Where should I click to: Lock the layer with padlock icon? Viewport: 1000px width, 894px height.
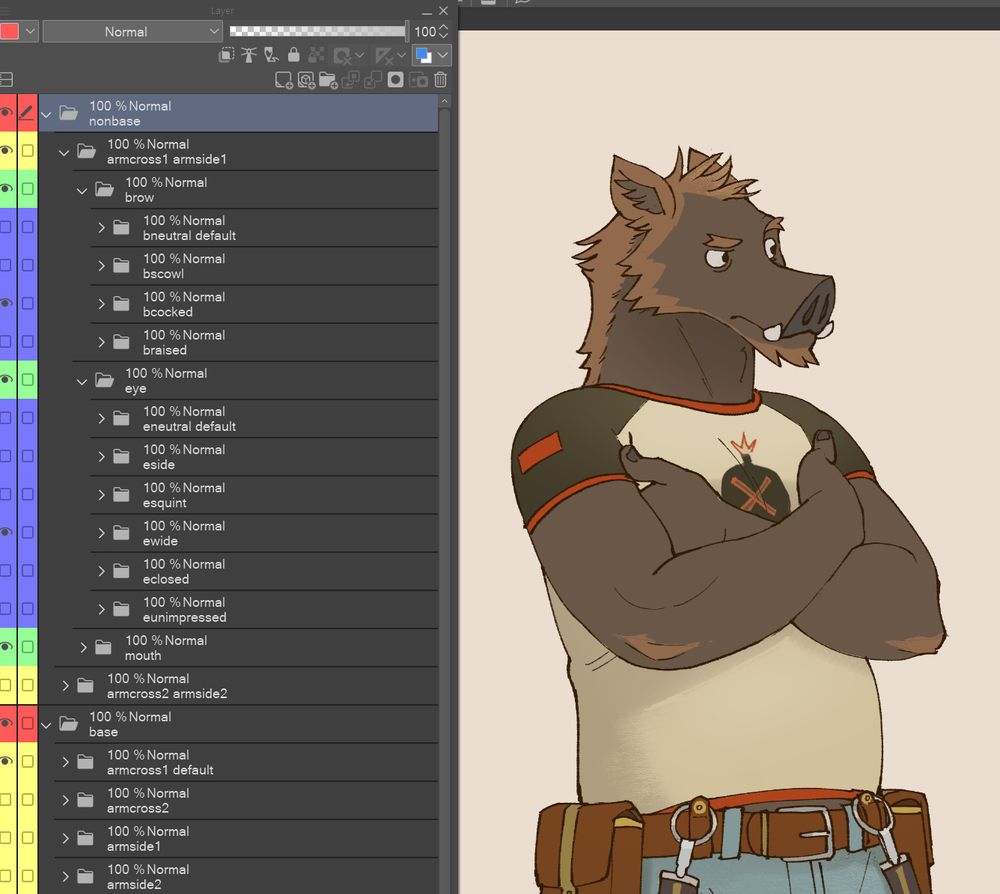[x=293, y=55]
